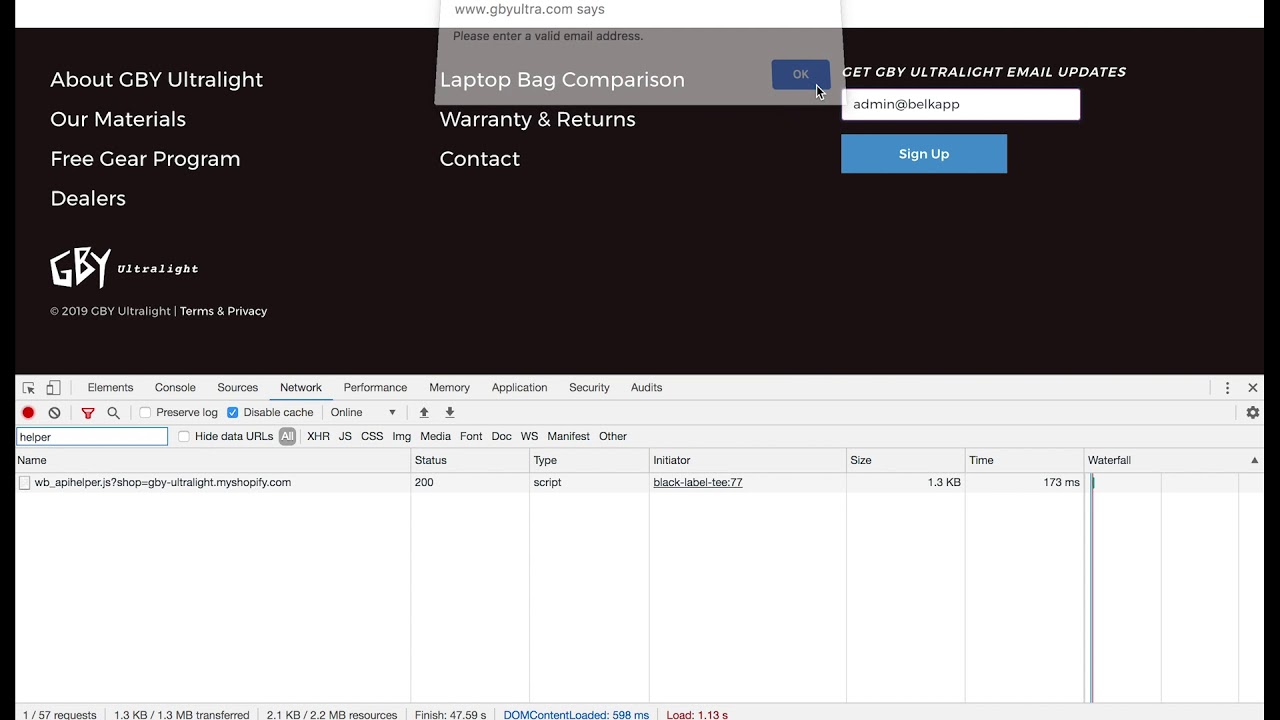Filter requests by CSS
The height and width of the screenshot is (720, 1280).
[372, 436]
